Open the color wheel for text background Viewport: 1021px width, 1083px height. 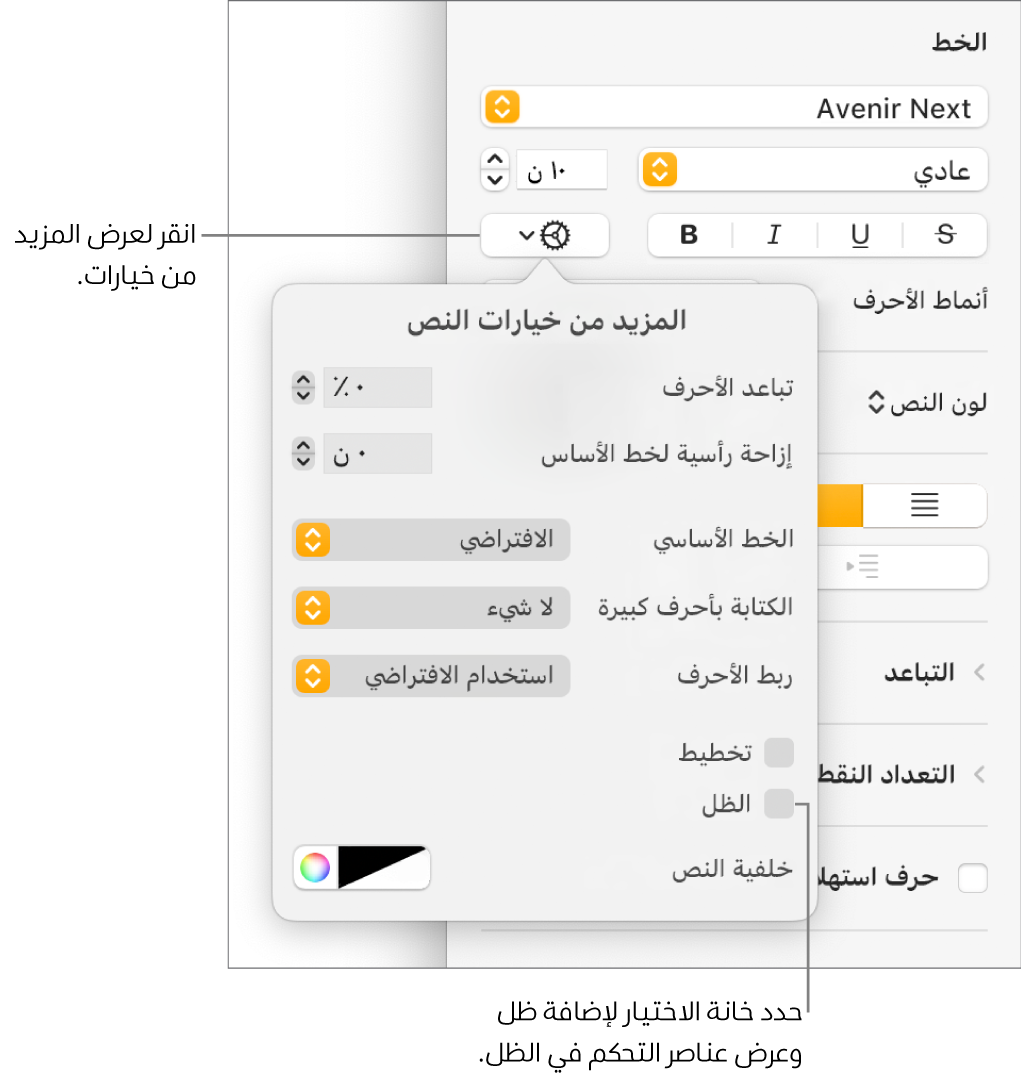(315, 868)
